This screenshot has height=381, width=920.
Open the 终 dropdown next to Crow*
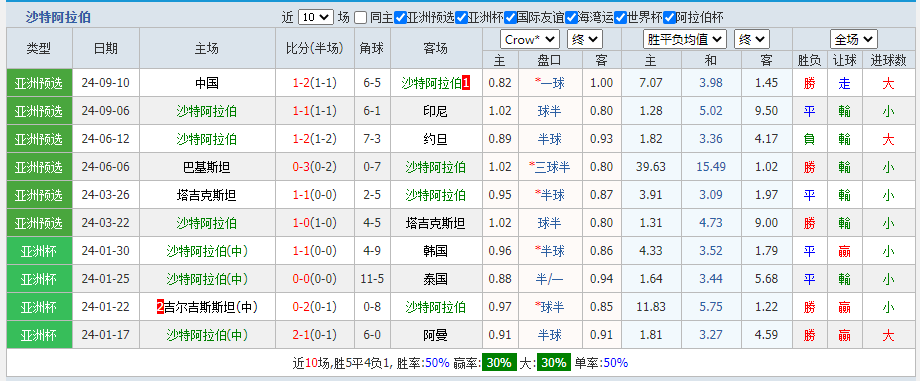(x=585, y=40)
